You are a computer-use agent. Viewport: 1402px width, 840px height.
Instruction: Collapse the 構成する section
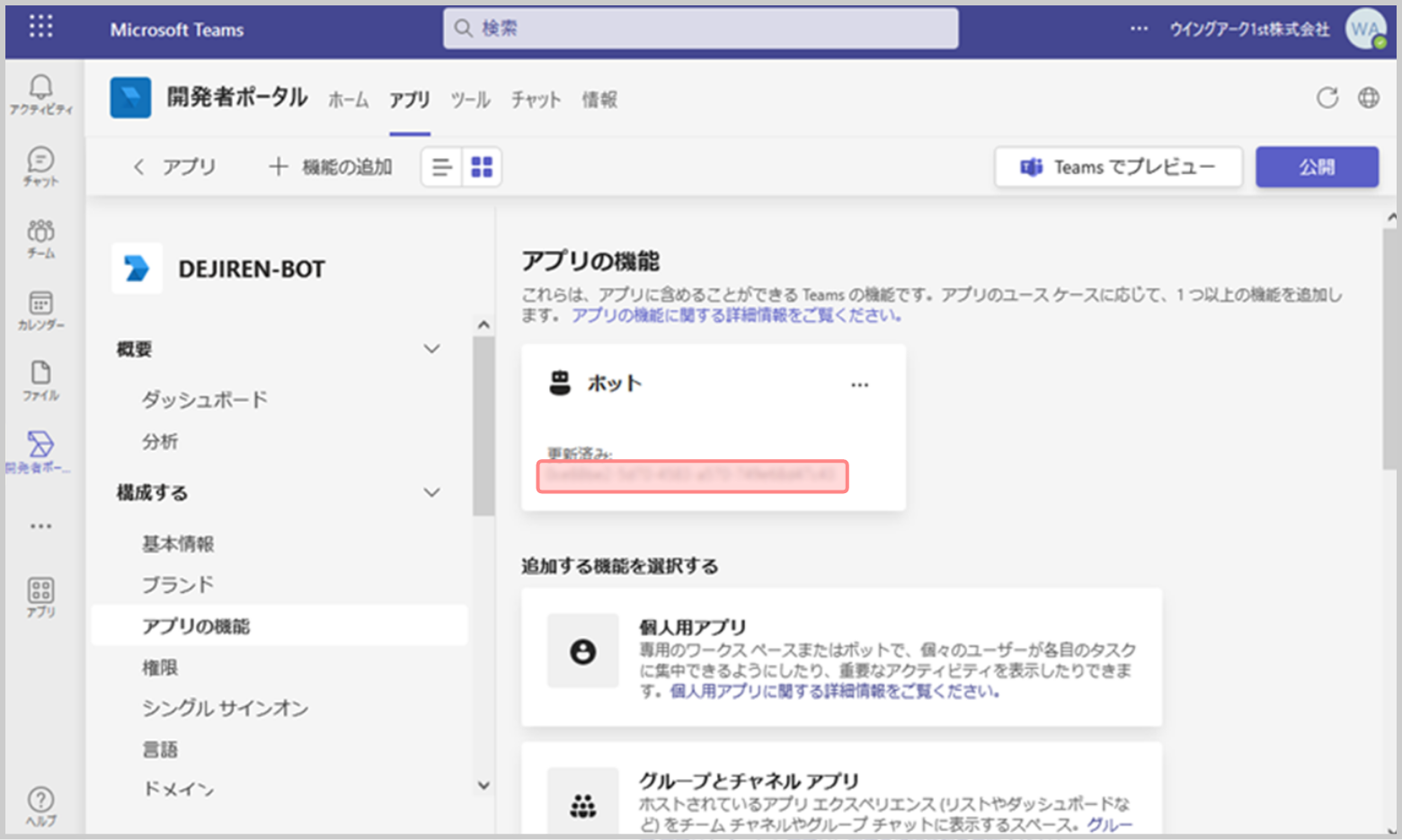tap(431, 492)
